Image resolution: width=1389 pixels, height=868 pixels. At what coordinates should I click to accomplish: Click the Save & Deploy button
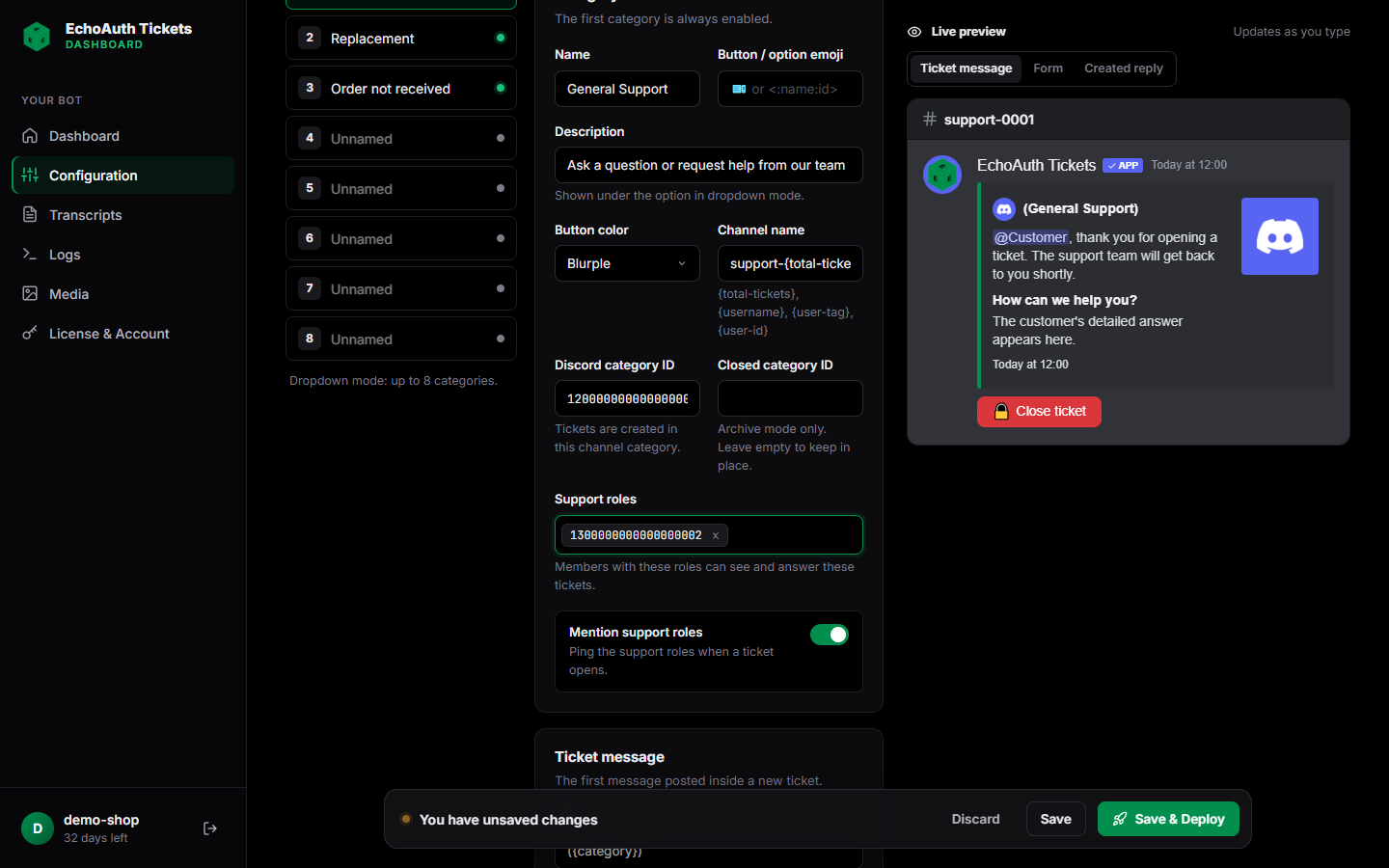tap(1168, 819)
